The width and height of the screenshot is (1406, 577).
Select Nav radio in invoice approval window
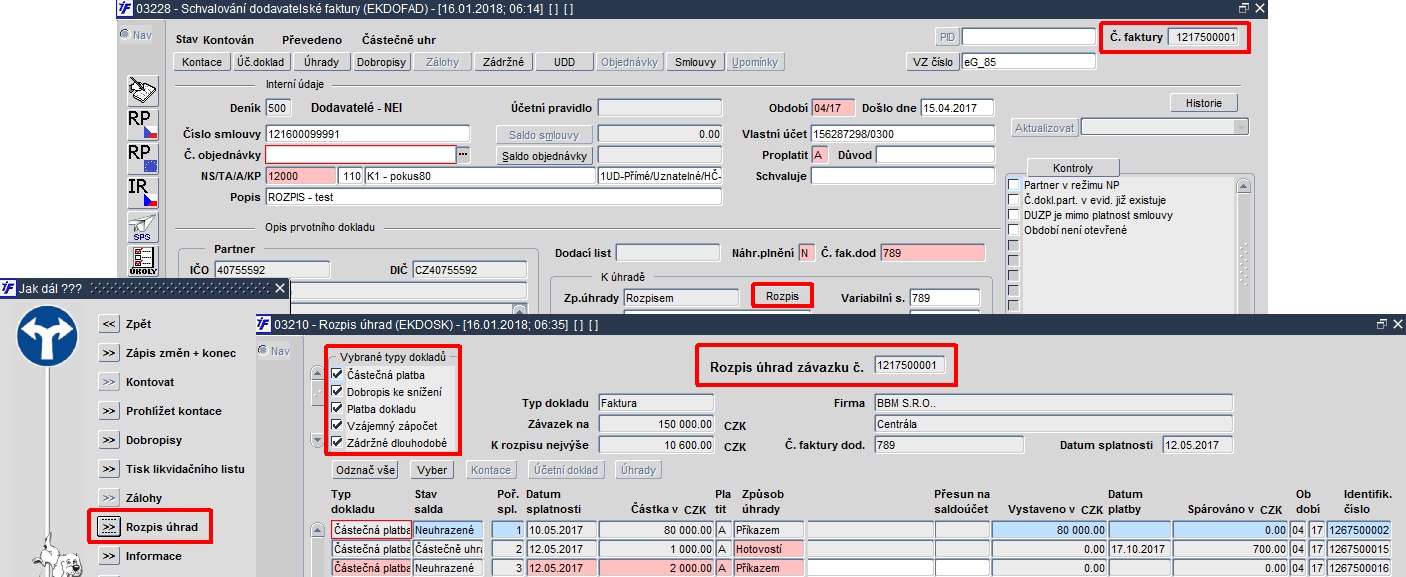[x=125, y=34]
